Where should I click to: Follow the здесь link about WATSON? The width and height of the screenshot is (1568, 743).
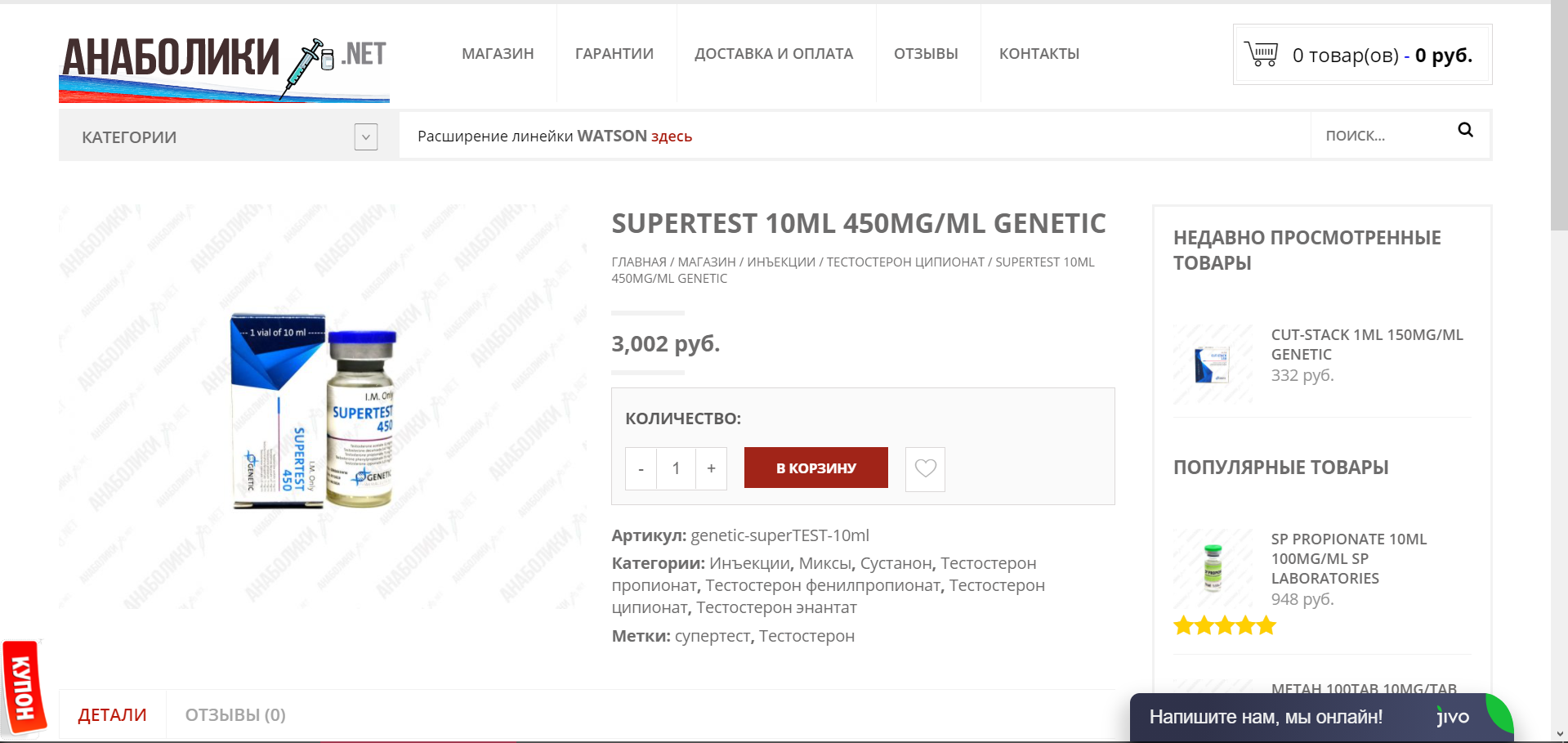(x=672, y=136)
